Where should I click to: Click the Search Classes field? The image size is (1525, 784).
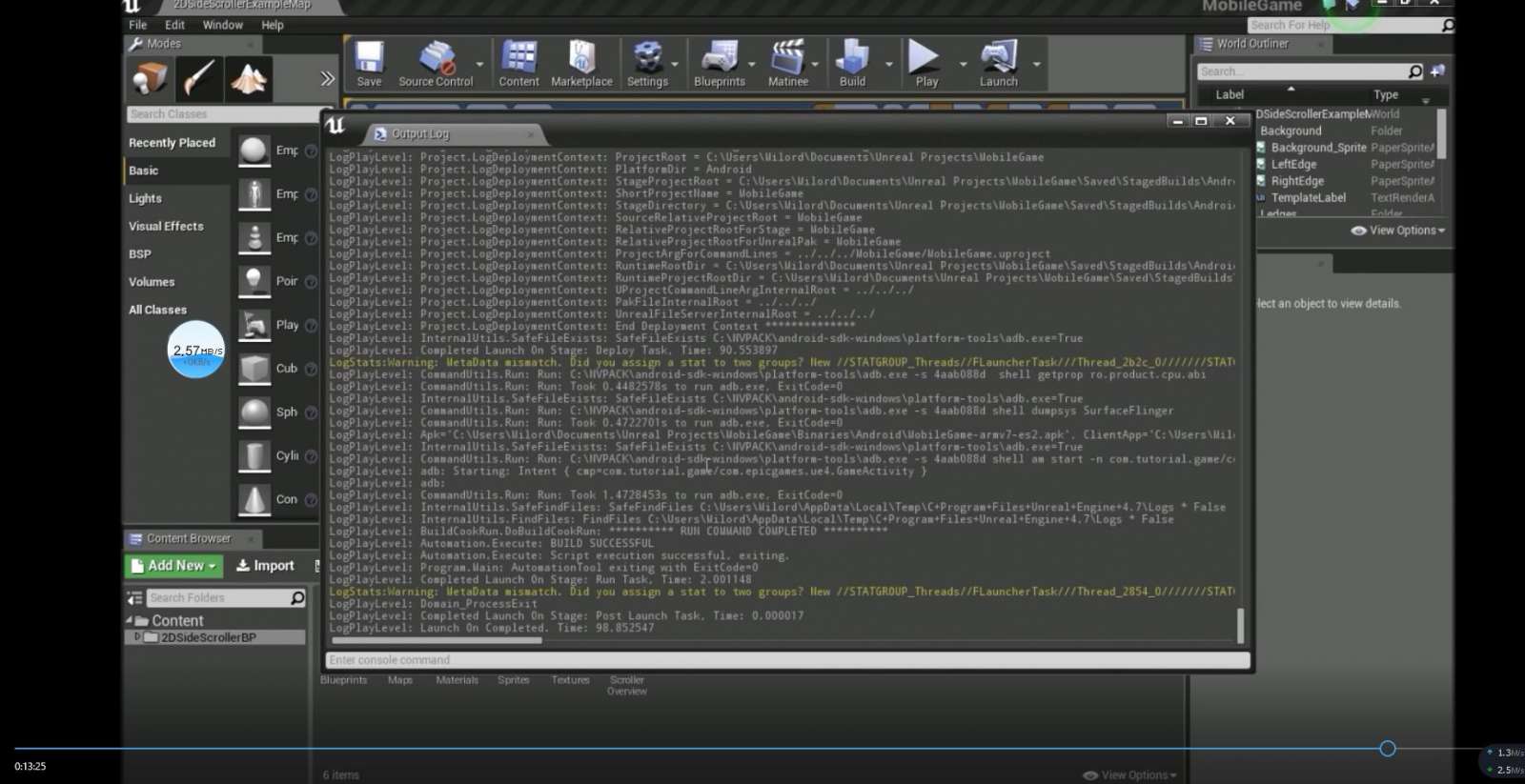point(224,114)
